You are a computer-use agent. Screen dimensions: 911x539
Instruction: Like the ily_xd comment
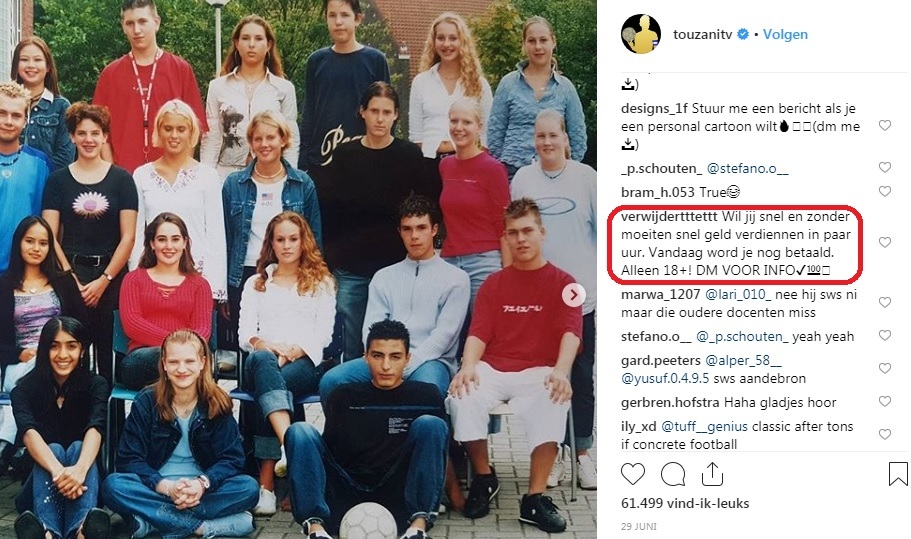884,434
